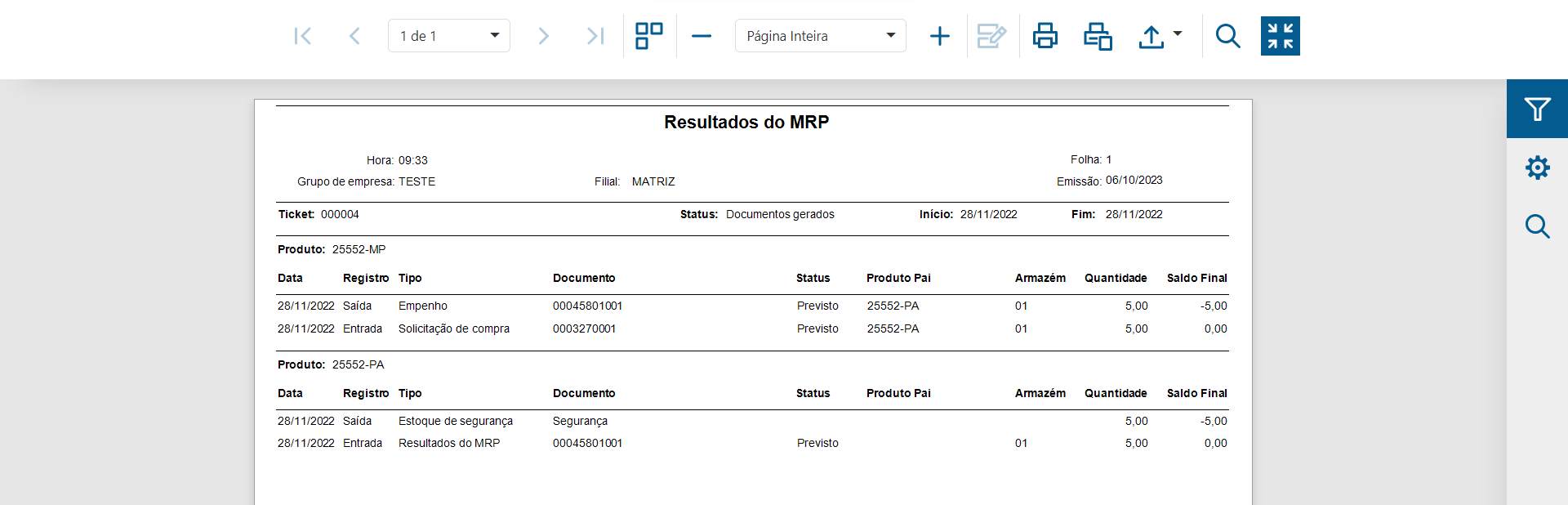
Task: Open the '1 de 1' page selector
Action: pyautogui.click(x=449, y=36)
